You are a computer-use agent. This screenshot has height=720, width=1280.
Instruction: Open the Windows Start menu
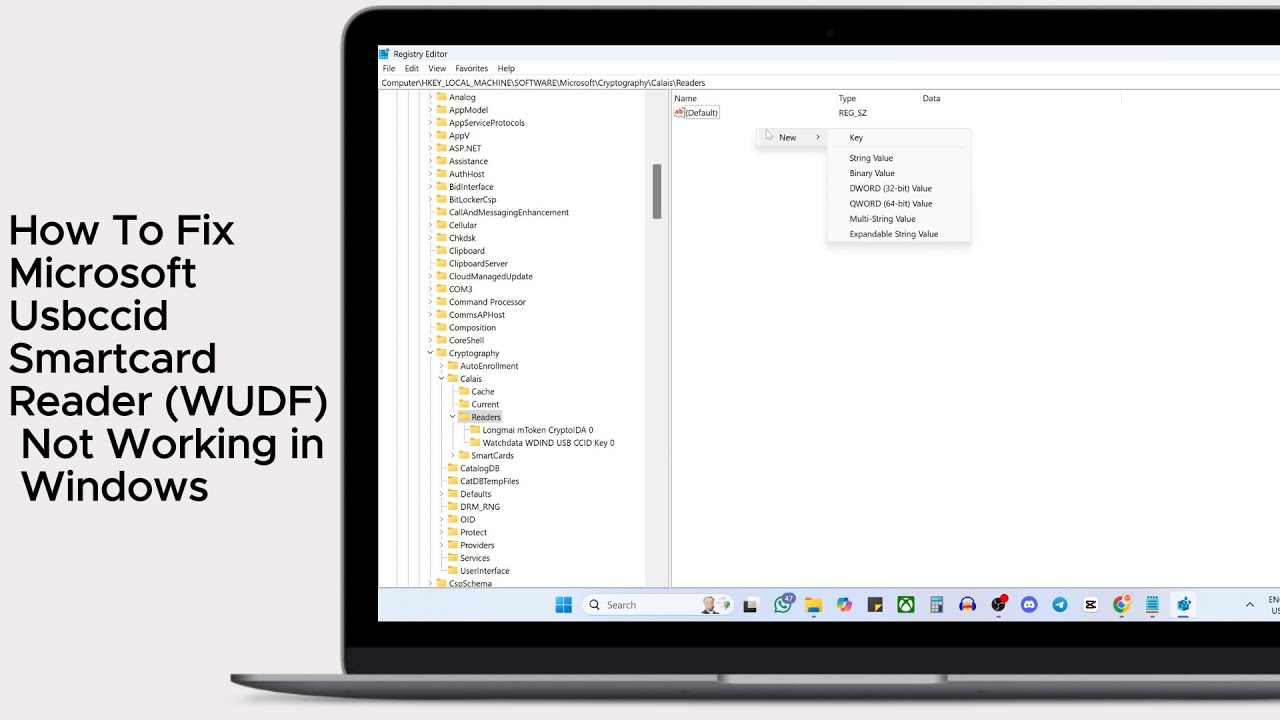(x=563, y=605)
